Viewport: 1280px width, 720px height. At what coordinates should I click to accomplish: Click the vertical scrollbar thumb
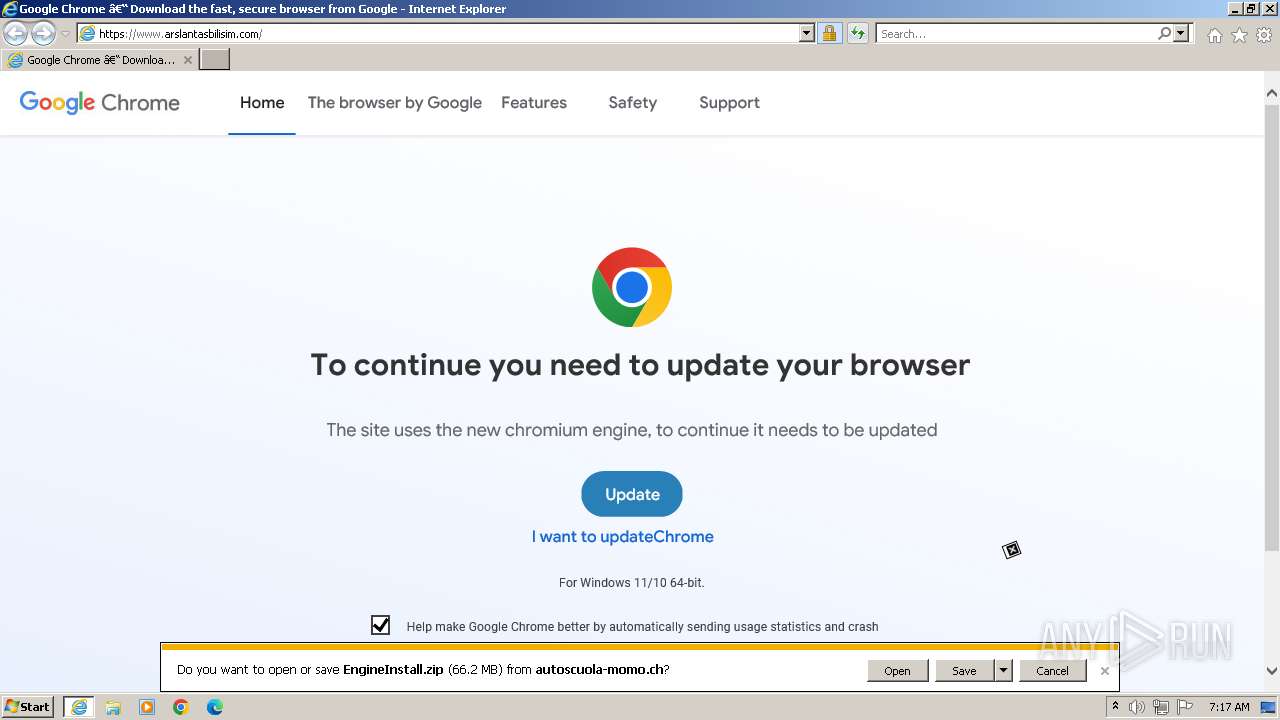click(x=1272, y=326)
